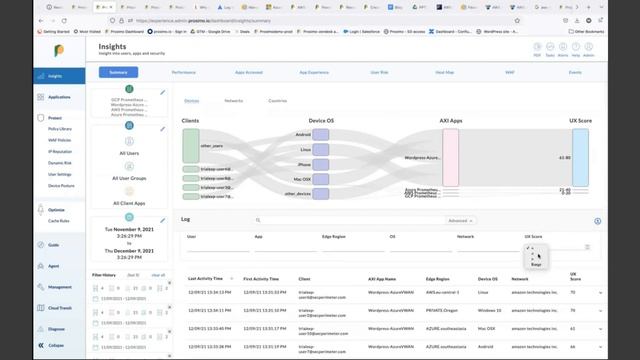Click the Edge Region filter field
This screenshot has height=360, width=640.
[x=353, y=247]
